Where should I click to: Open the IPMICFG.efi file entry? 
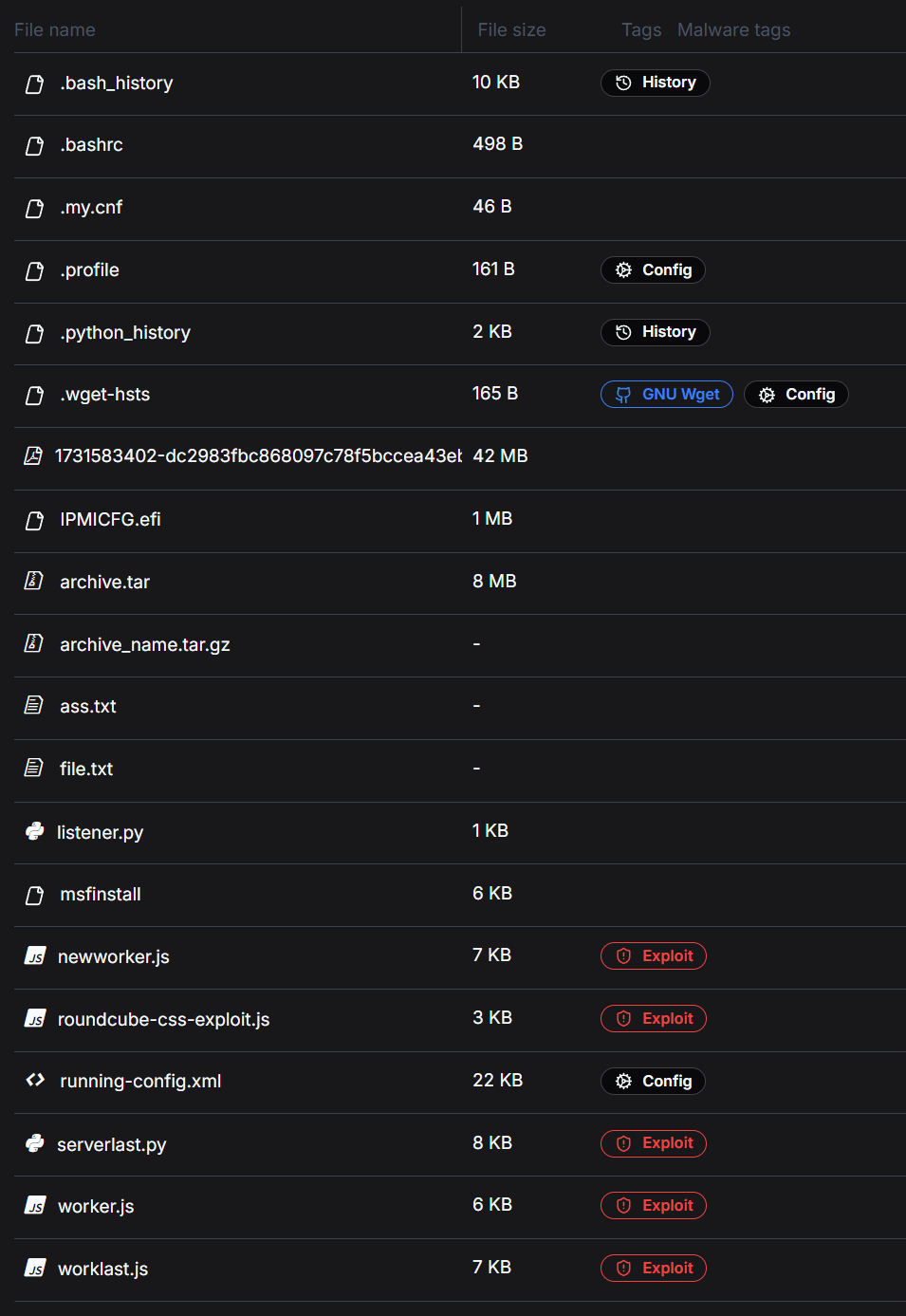click(x=110, y=520)
